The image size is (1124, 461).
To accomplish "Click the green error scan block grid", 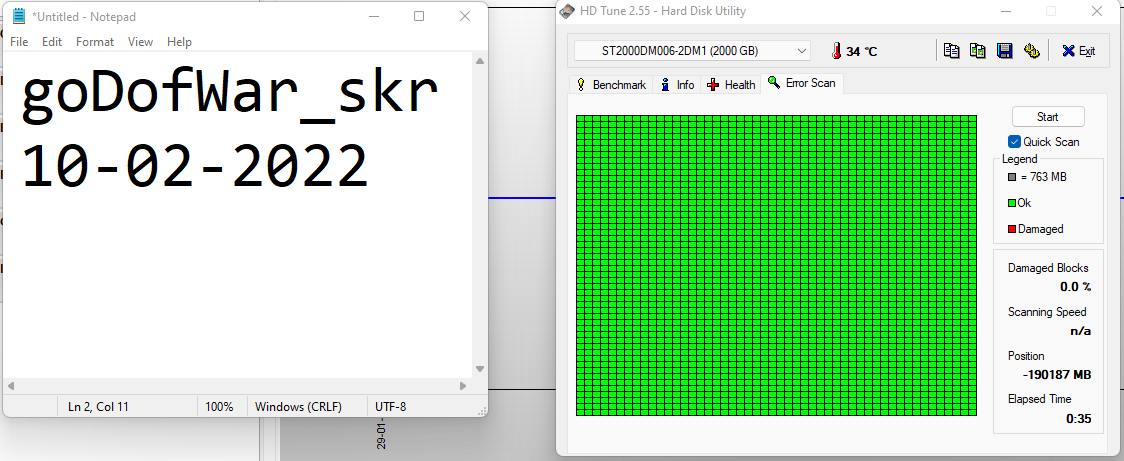I will (x=776, y=265).
